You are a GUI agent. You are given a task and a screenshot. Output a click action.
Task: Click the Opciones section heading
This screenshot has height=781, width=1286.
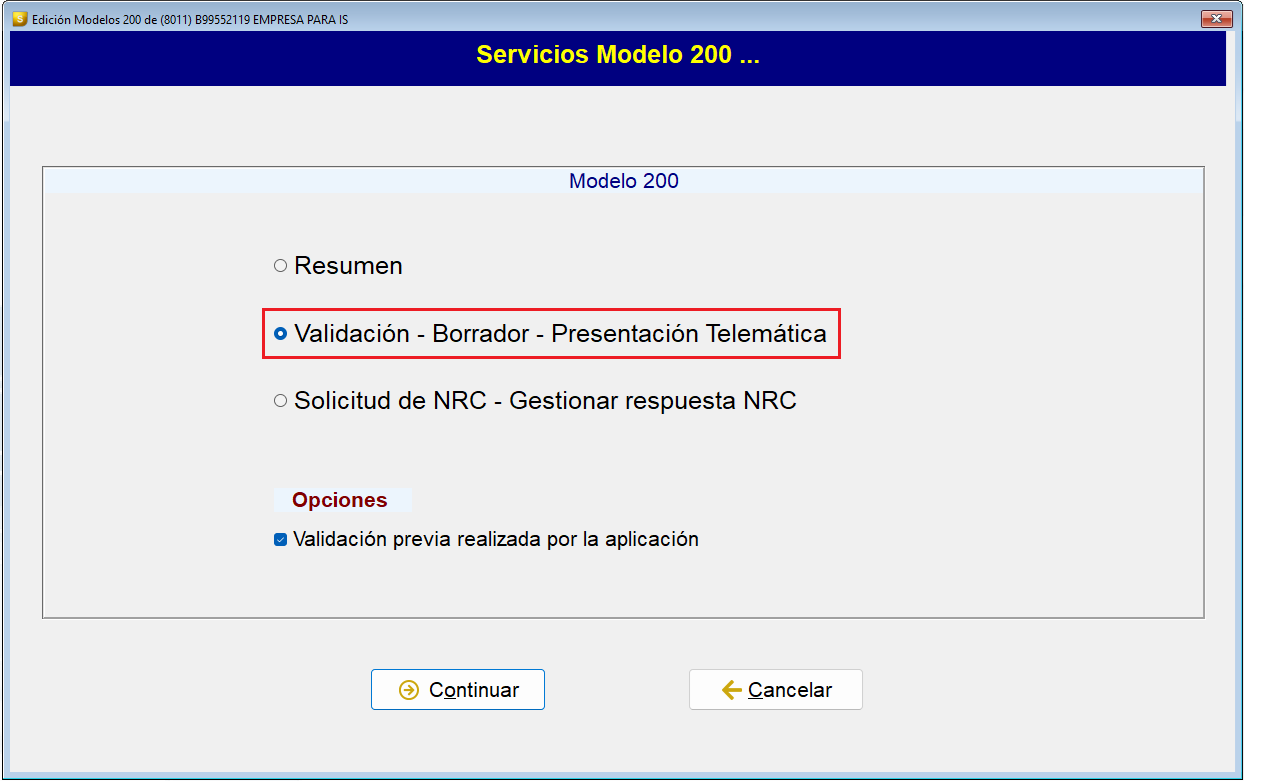(339, 500)
